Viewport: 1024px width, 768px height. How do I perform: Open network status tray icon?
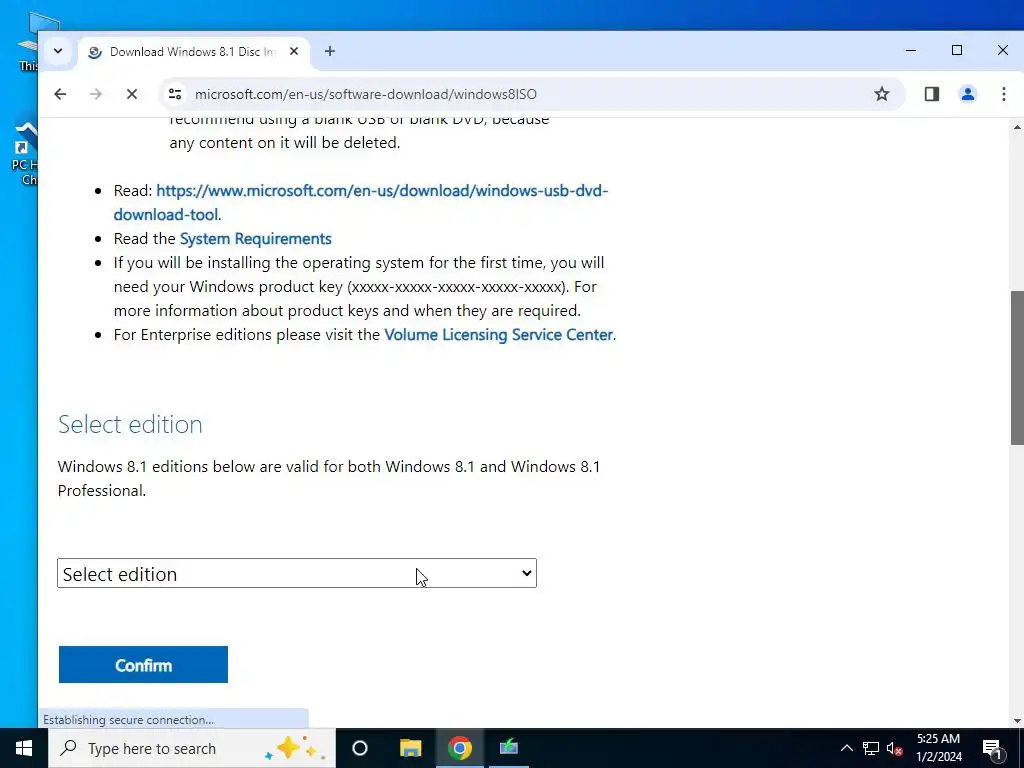pyautogui.click(x=871, y=748)
